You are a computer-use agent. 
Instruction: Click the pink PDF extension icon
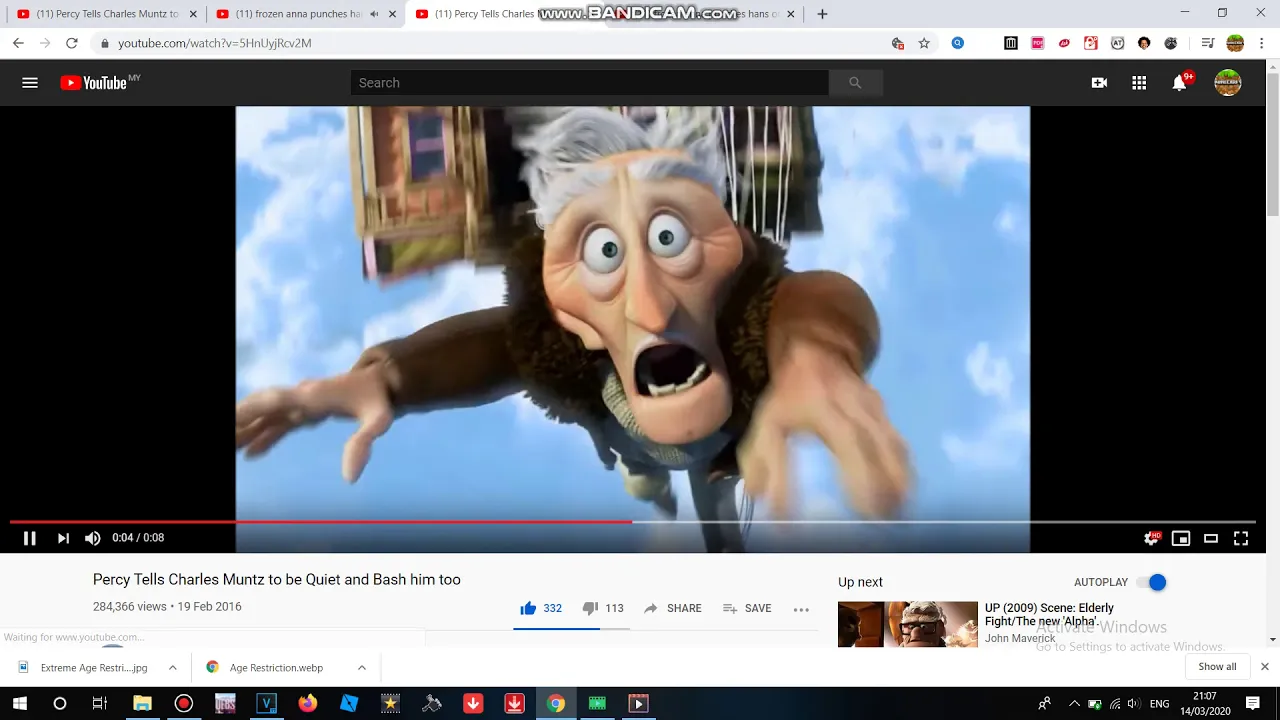coord(1038,43)
